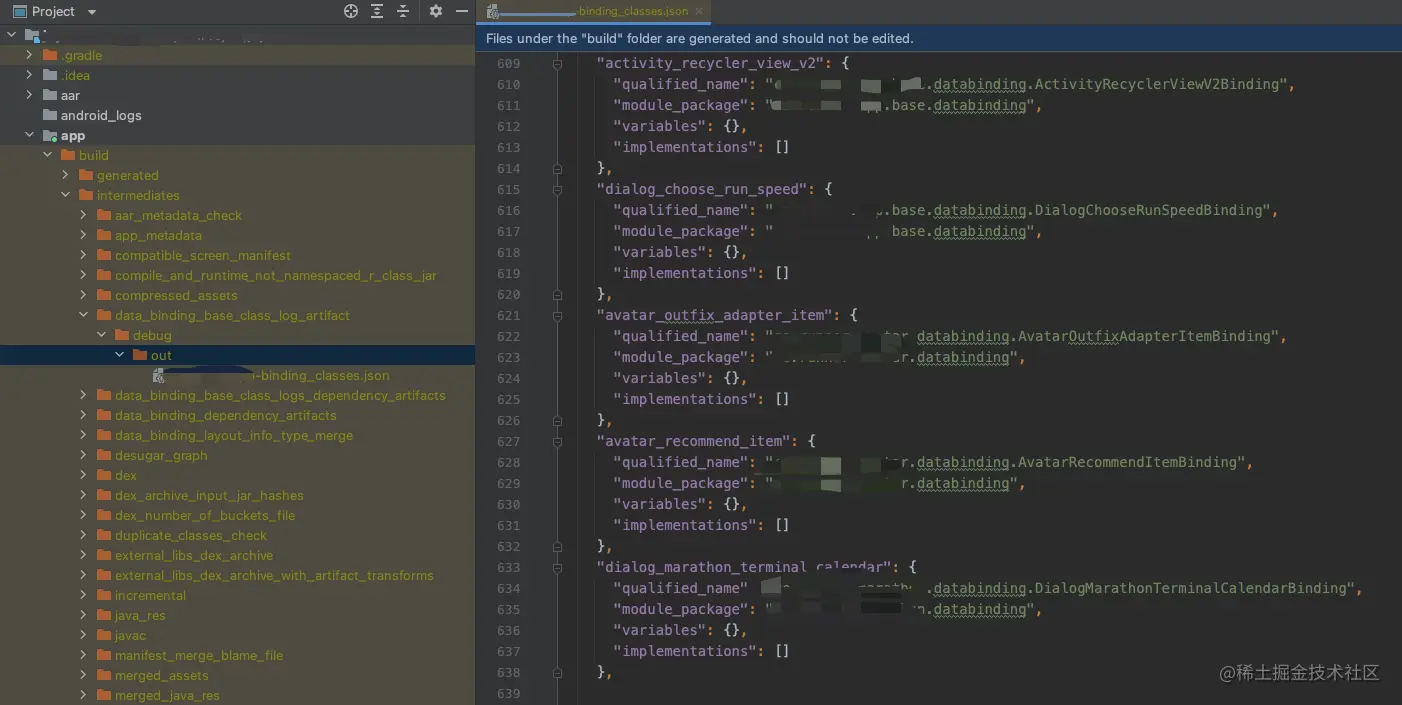Expand the .idea folder
Viewport: 1402px width, 705px height.
pos(29,75)
